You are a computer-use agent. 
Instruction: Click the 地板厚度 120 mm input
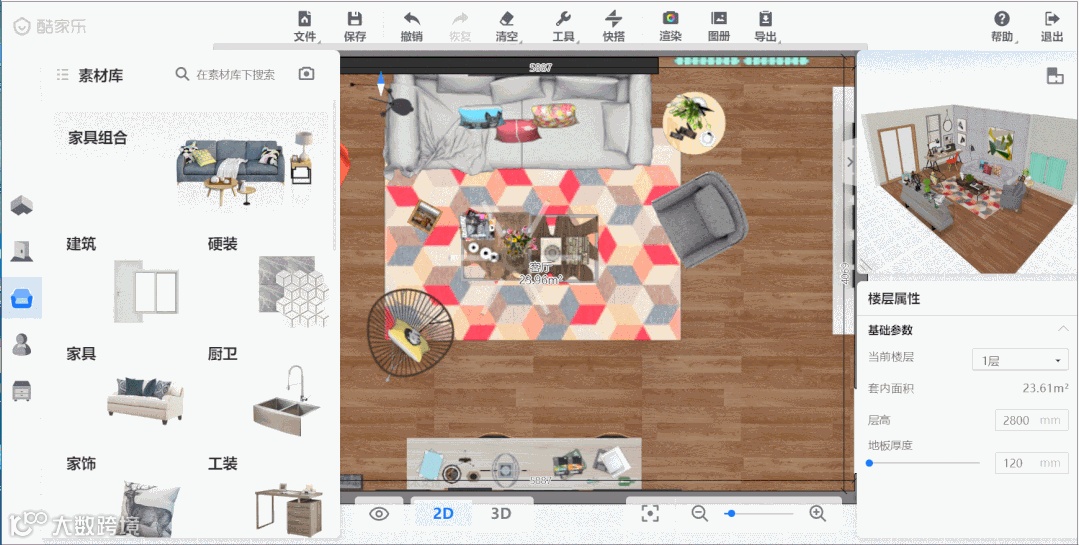[1032, 463]
